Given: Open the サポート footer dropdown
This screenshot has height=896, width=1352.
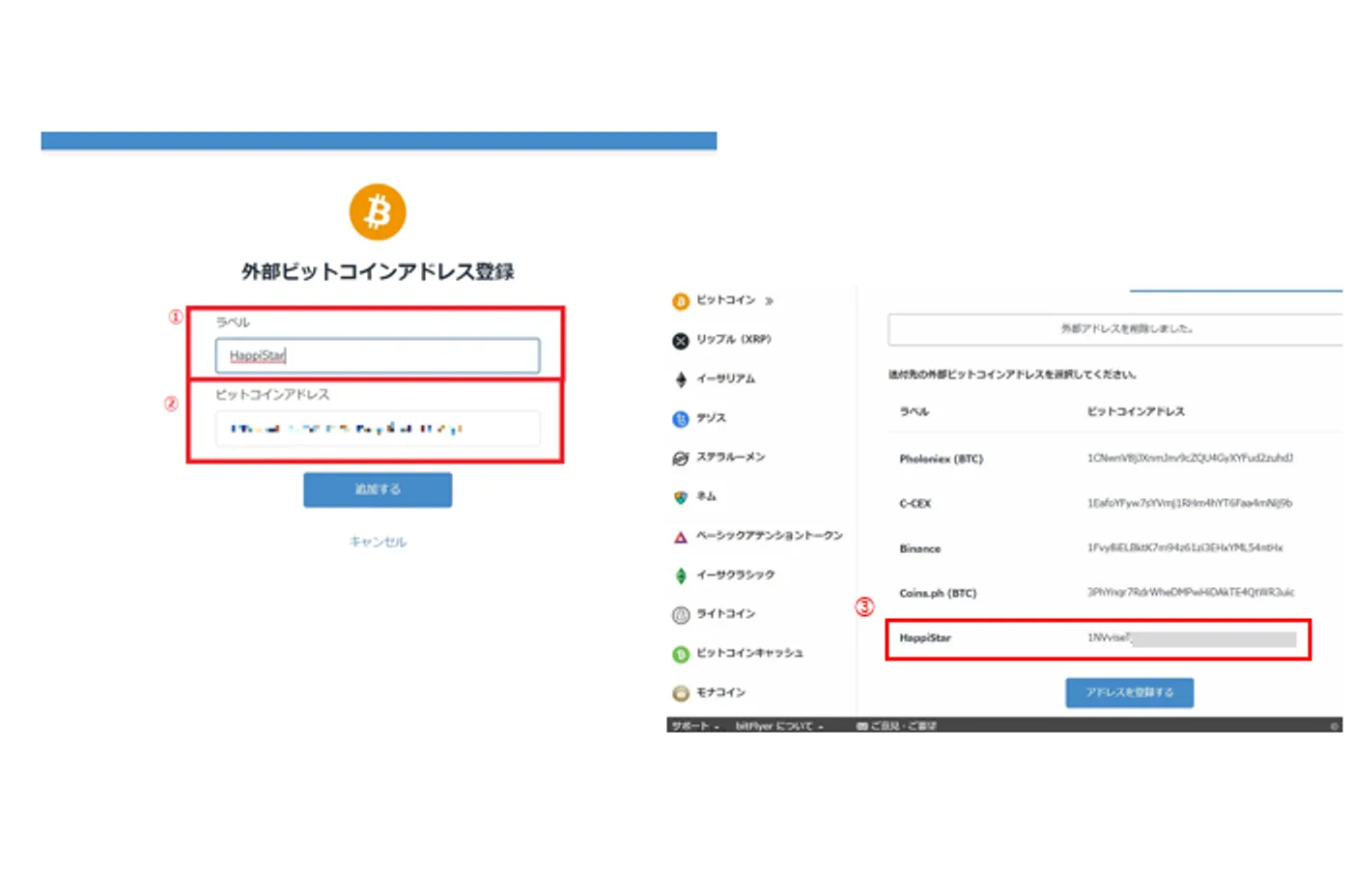Looking at the screenshot, I should tap(695, 726).
